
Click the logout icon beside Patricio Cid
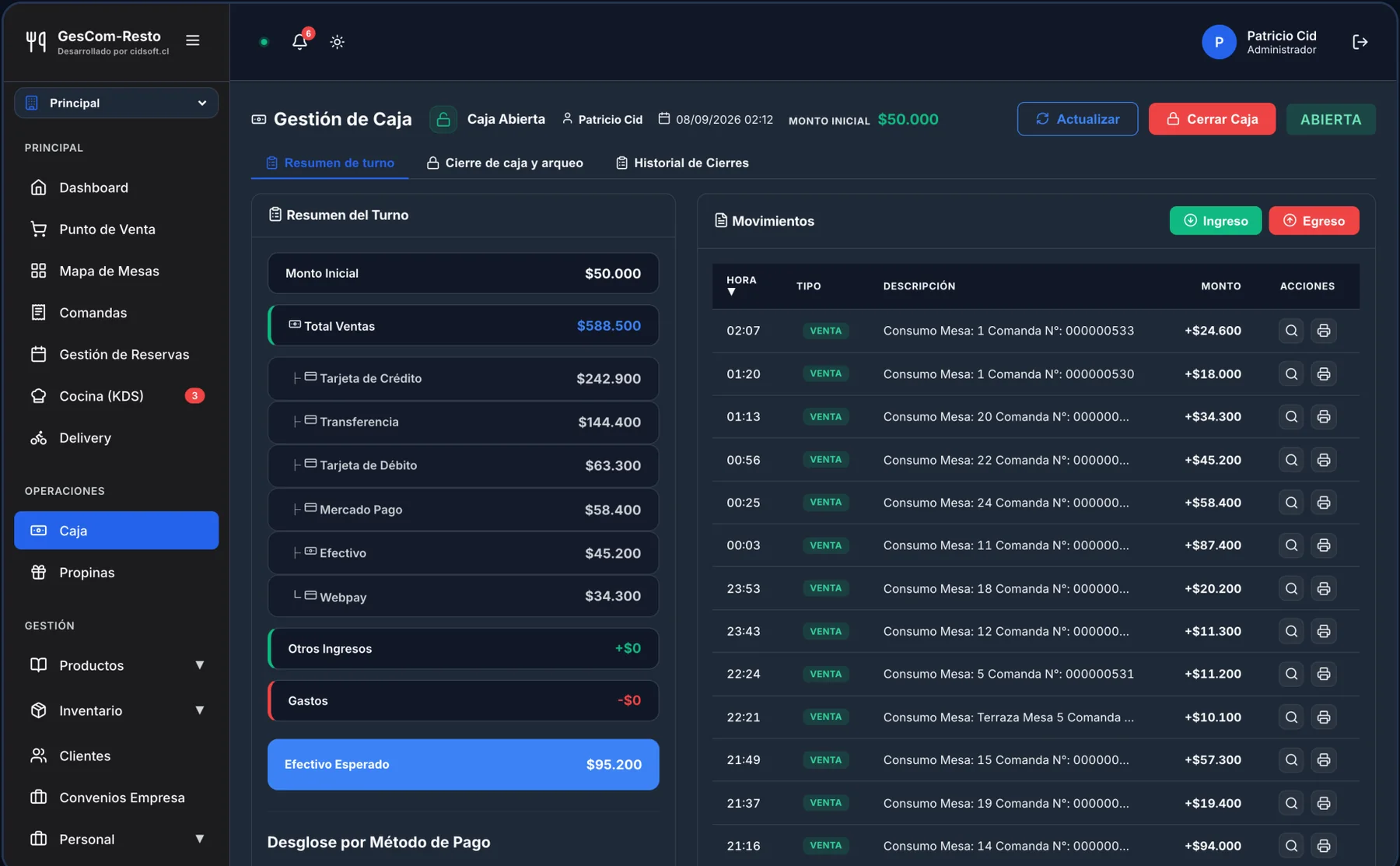[1360, 42]
